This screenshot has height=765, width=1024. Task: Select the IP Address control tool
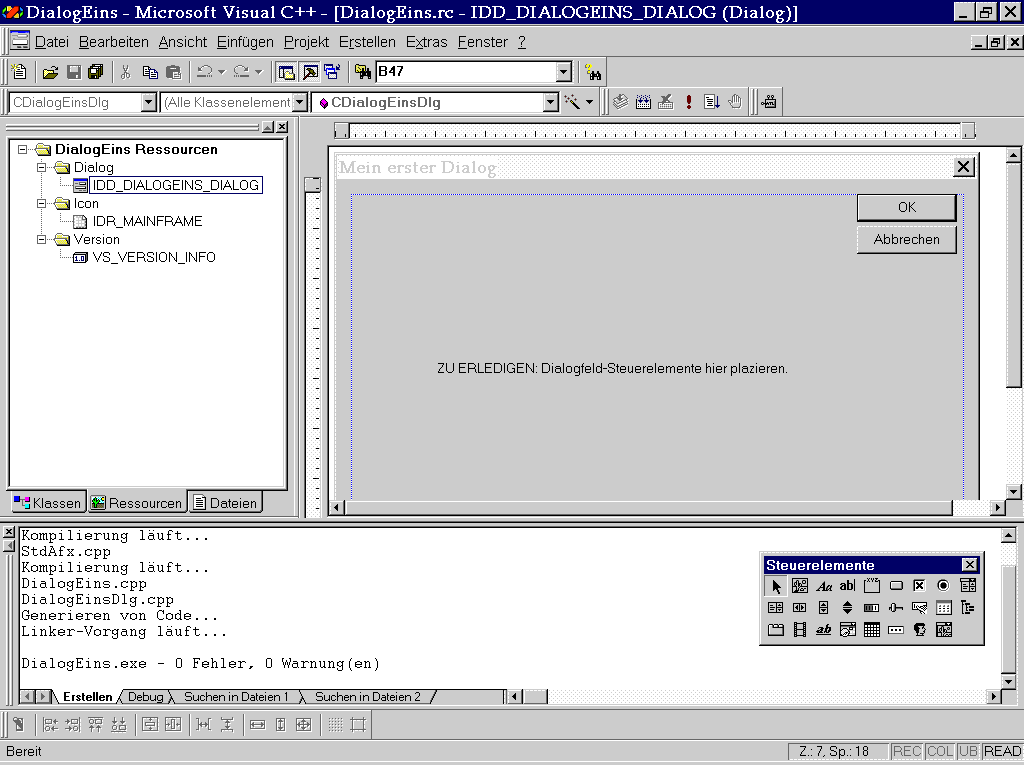[x=895, y=630]
